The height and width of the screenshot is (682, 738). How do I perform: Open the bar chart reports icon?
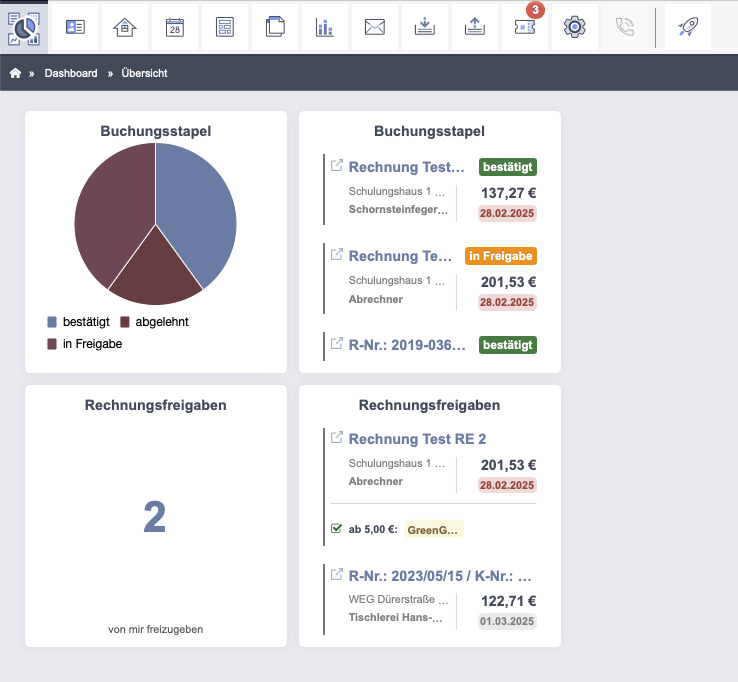325,27
